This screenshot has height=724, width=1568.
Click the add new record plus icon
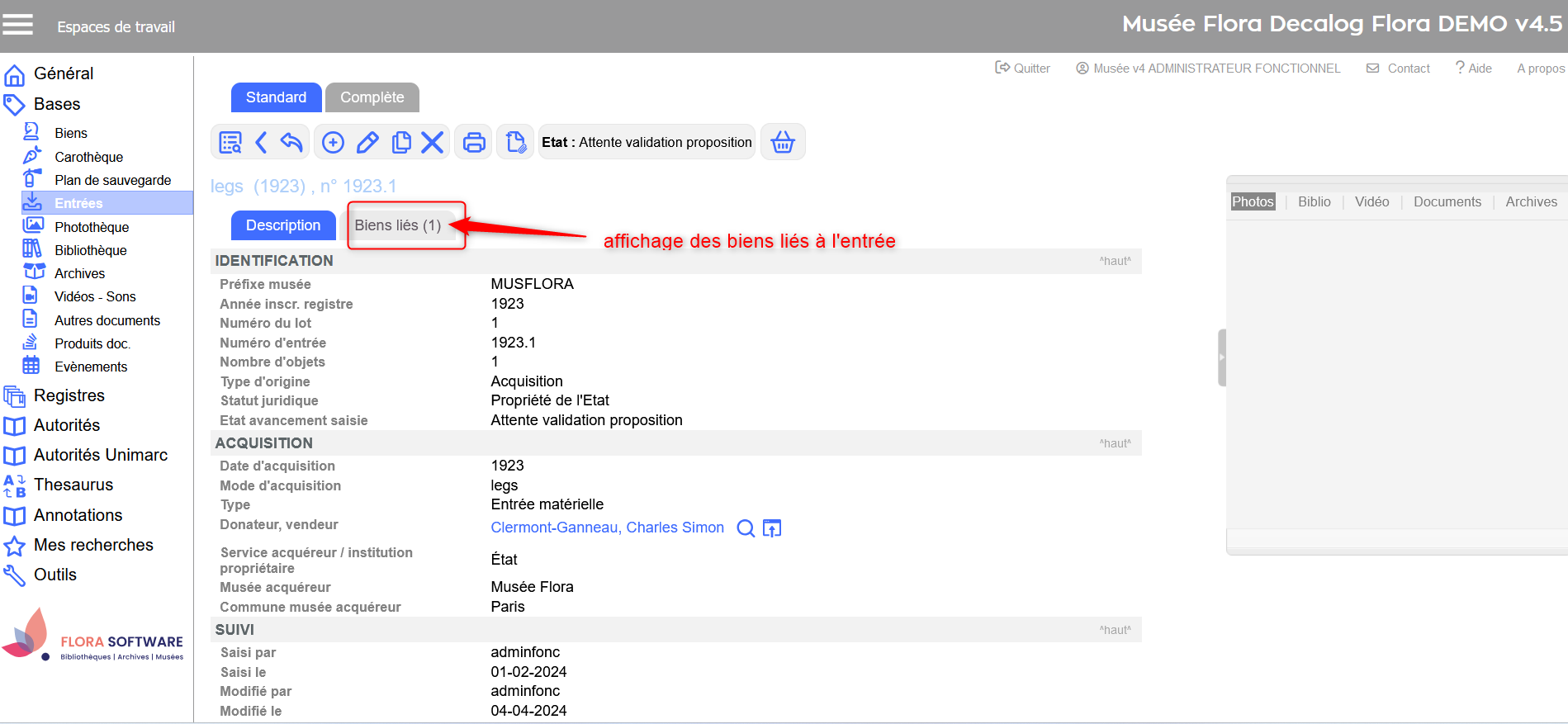(x=333, y=143)
